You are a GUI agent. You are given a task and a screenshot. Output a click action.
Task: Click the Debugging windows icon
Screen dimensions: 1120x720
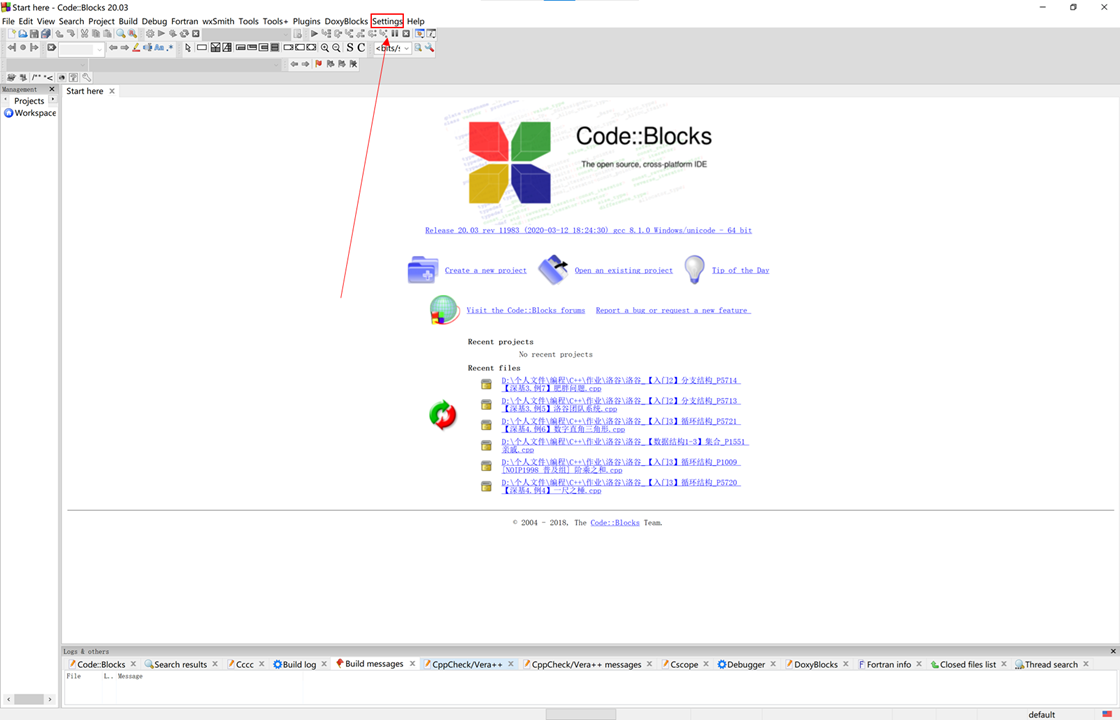click(419, 34)
